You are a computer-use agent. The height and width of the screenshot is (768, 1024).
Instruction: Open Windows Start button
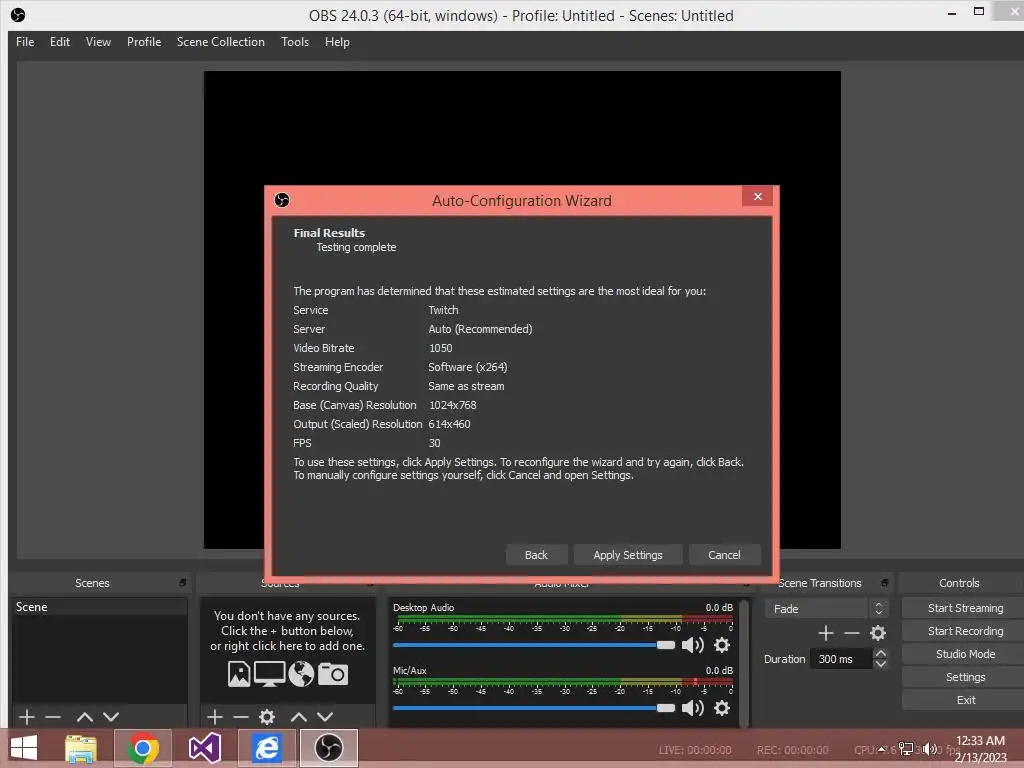pos(24,748)
